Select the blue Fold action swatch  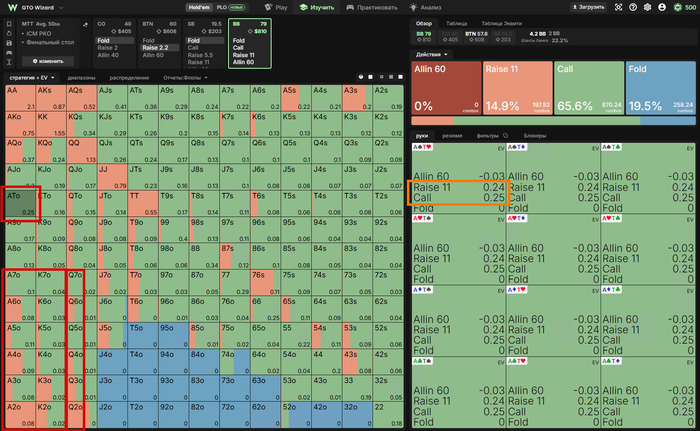(x=660, y=88)
